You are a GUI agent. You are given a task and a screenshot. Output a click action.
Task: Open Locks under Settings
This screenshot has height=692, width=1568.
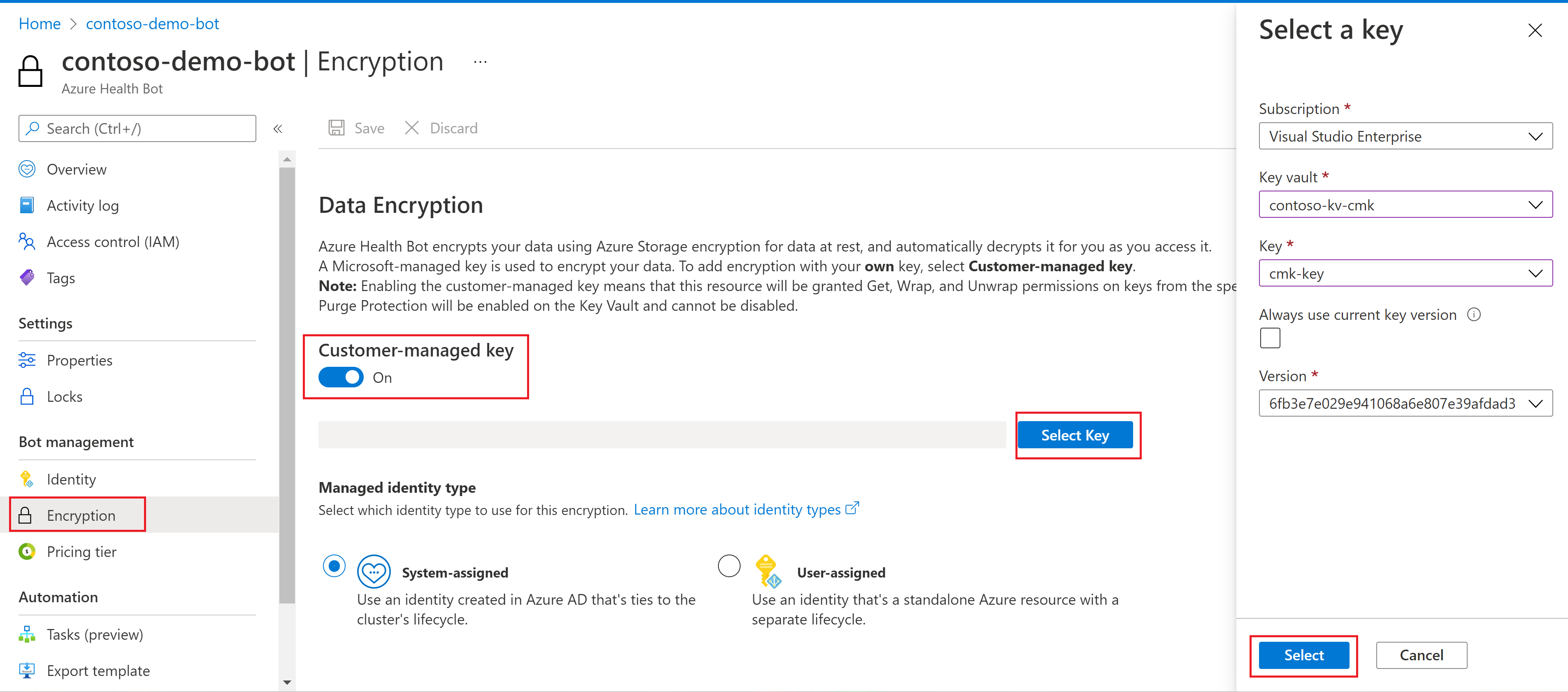[x=65, y=396]
